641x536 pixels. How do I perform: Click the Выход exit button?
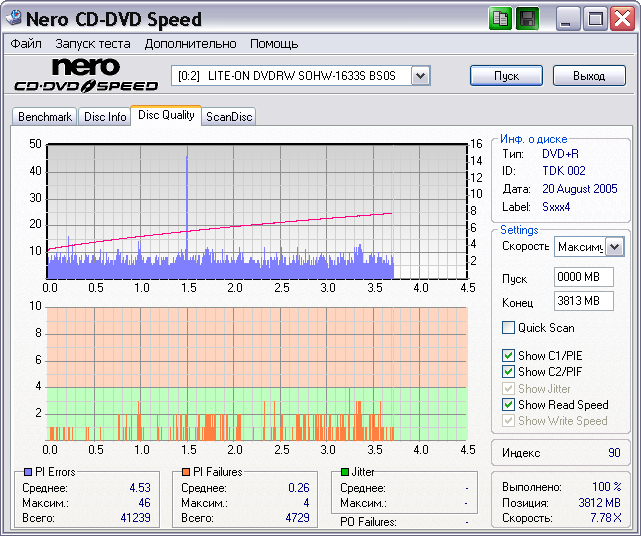point(589,76)
